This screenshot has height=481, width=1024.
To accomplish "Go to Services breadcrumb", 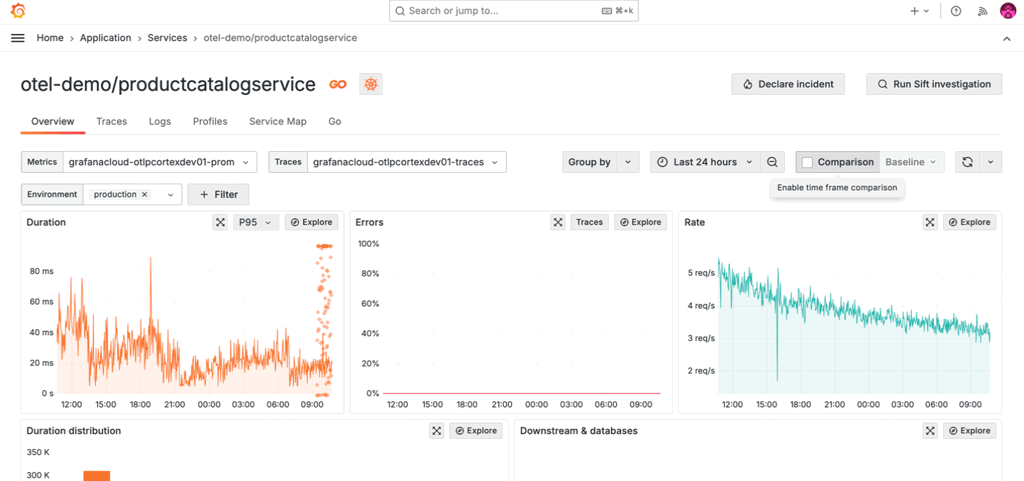I will tap(167, 38).
